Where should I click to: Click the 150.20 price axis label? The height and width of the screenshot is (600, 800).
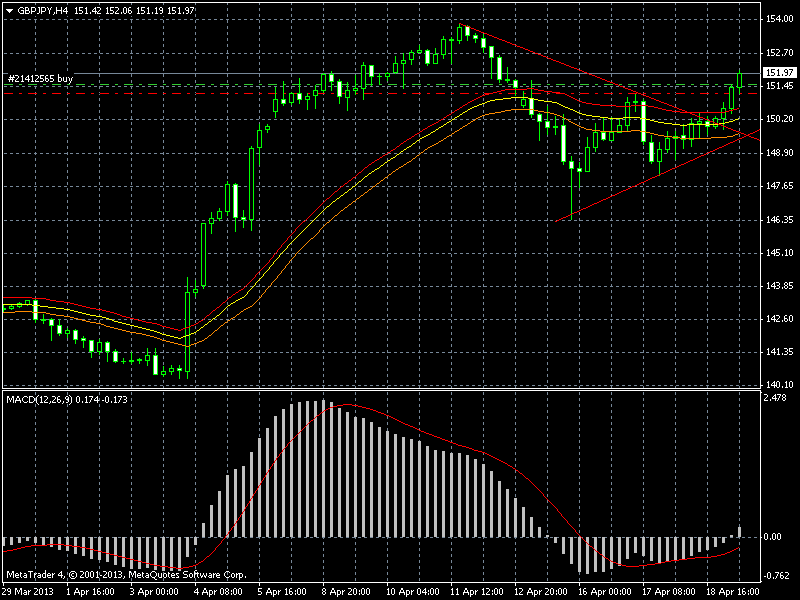click(780, 119)
